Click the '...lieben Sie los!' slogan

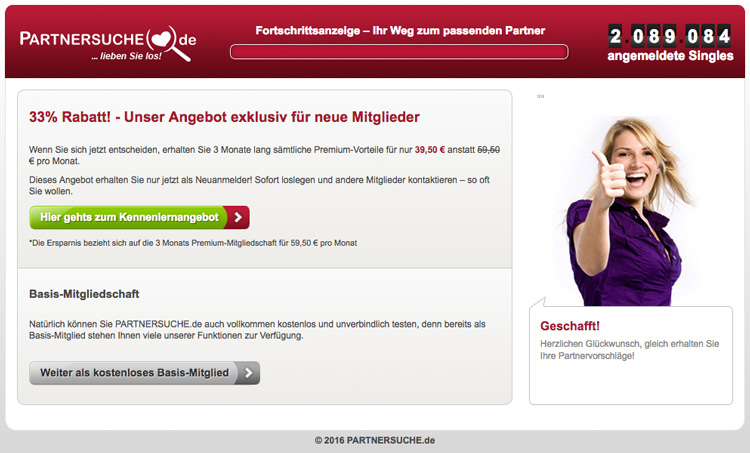click(x=127, y=56)
